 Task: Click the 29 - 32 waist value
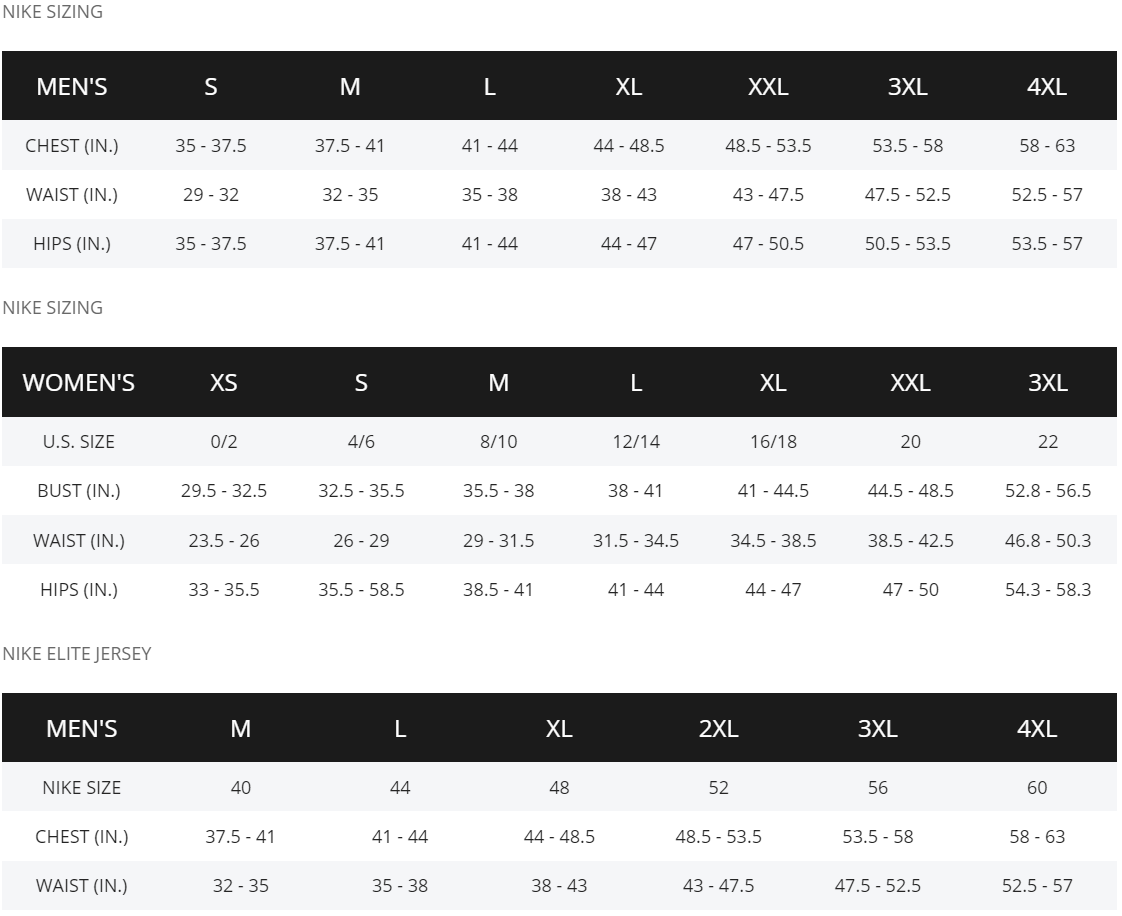coord(211,195)
